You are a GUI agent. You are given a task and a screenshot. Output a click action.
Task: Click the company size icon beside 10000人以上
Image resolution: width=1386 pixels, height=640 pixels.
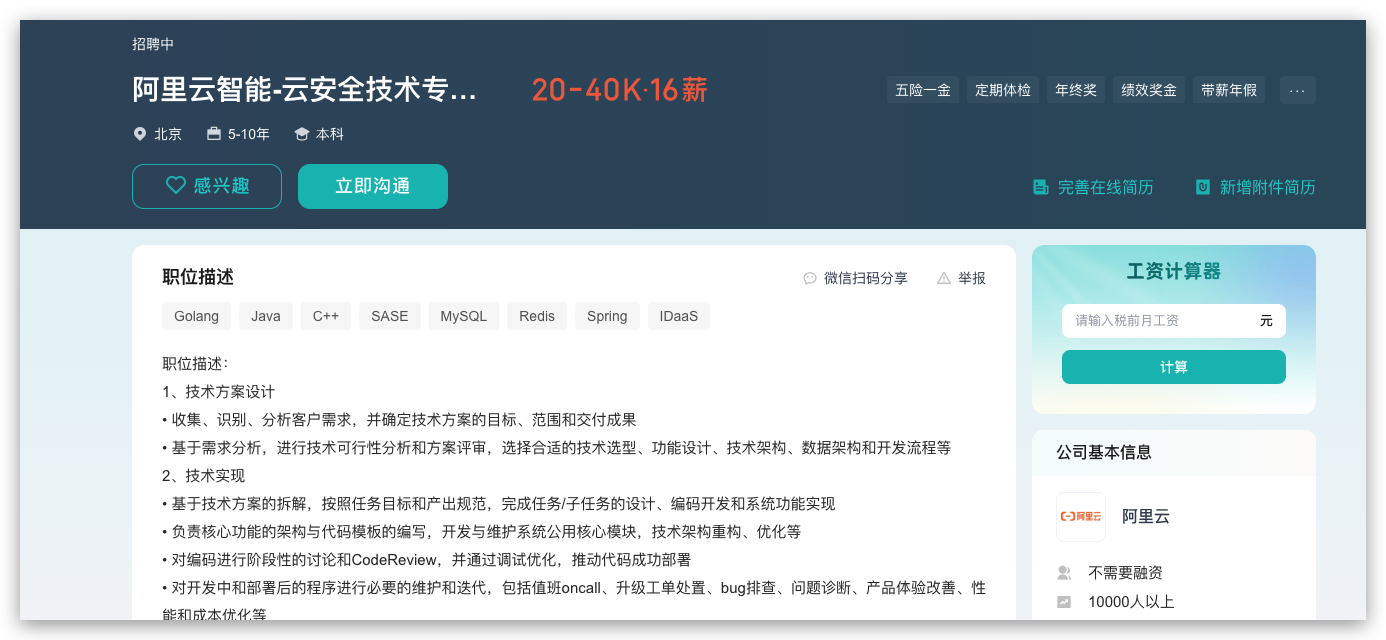1064,602
